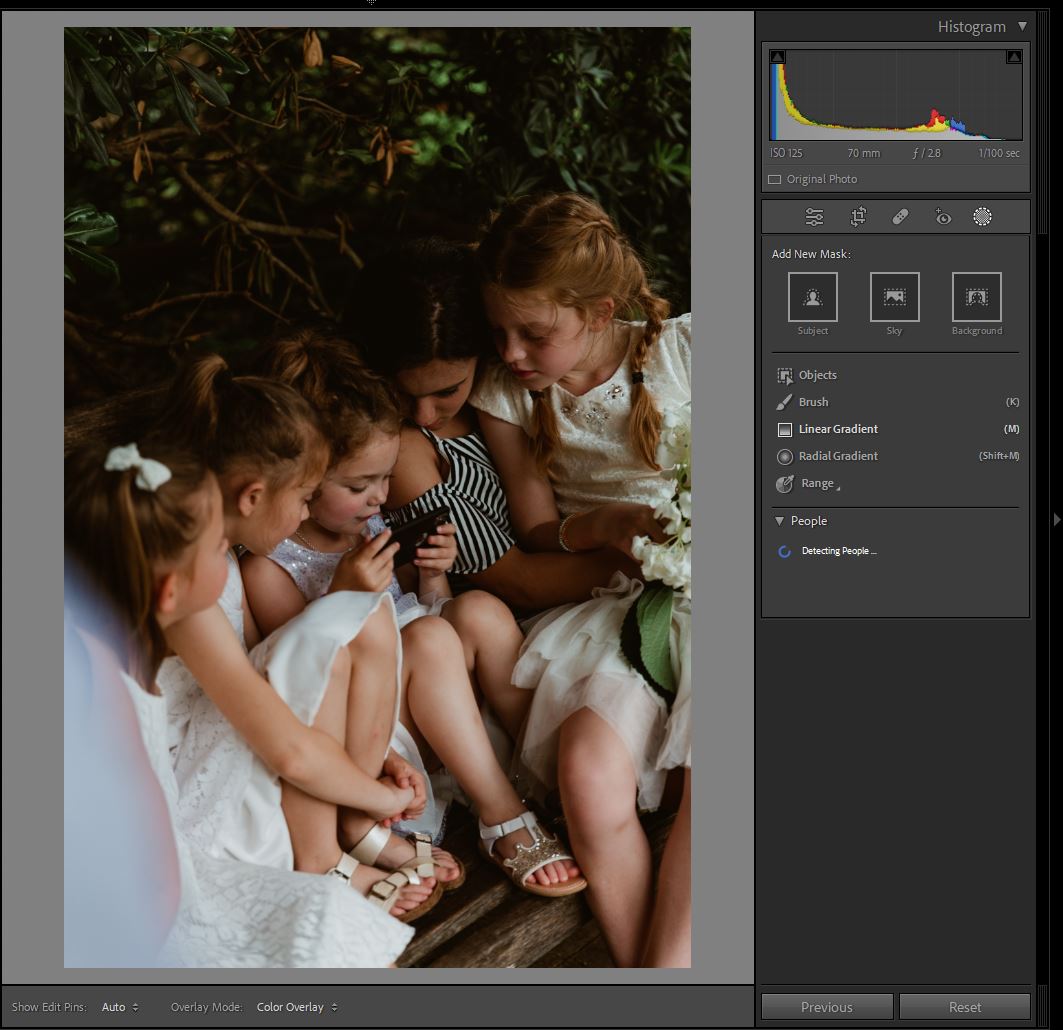This screenshot has width=1063, height=1030.
Task: Toggle shadow clipping indicator in histogram
Action: pyautogui.click(x=778, y=57)
